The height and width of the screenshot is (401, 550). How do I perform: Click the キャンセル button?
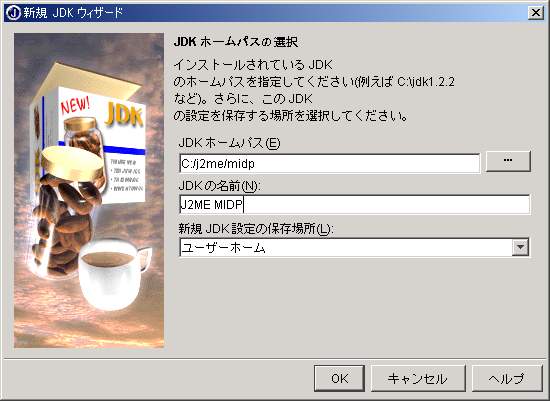[x=418, y=378]
